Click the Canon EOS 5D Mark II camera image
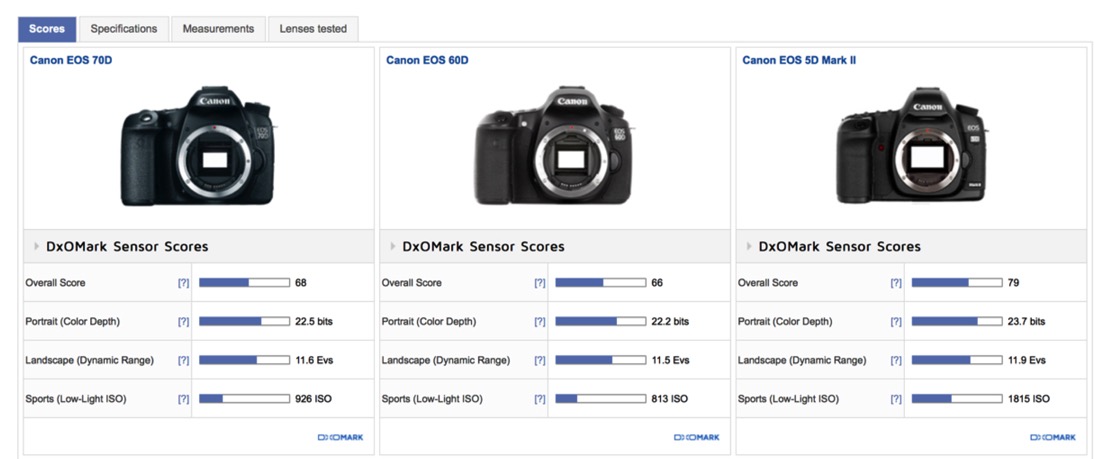 [x=911, y=145]
